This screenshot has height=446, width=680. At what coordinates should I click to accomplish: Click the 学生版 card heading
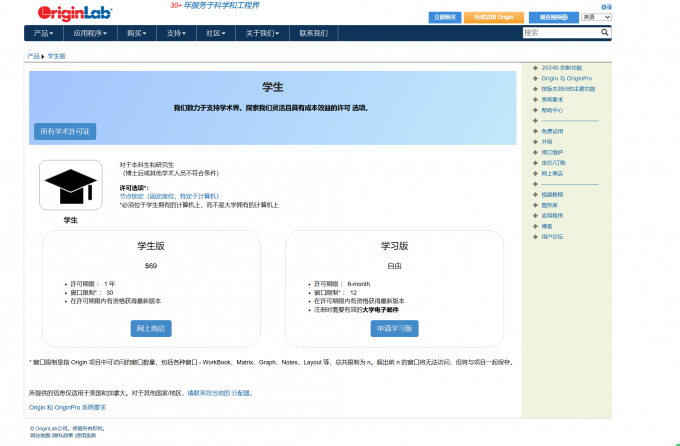[151, 246]
